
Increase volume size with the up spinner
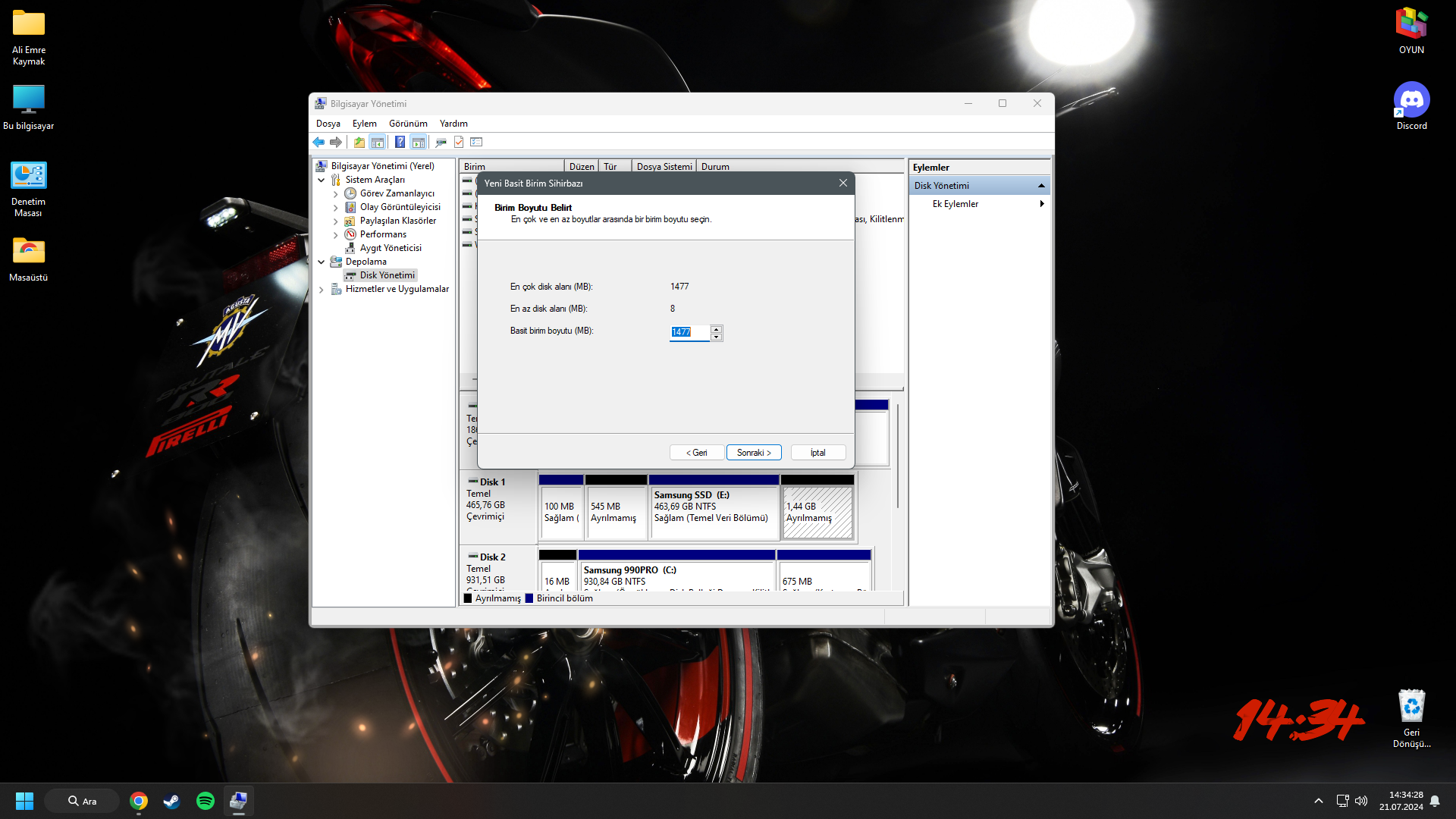717,329
